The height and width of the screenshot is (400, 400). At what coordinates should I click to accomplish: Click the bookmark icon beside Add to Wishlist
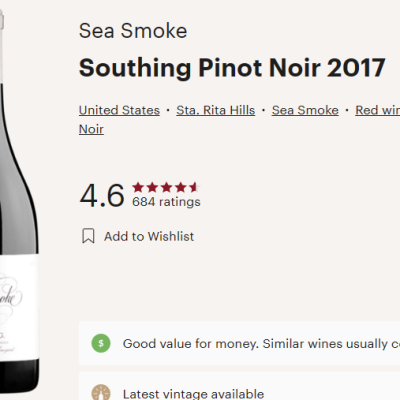tap(88, 236)
